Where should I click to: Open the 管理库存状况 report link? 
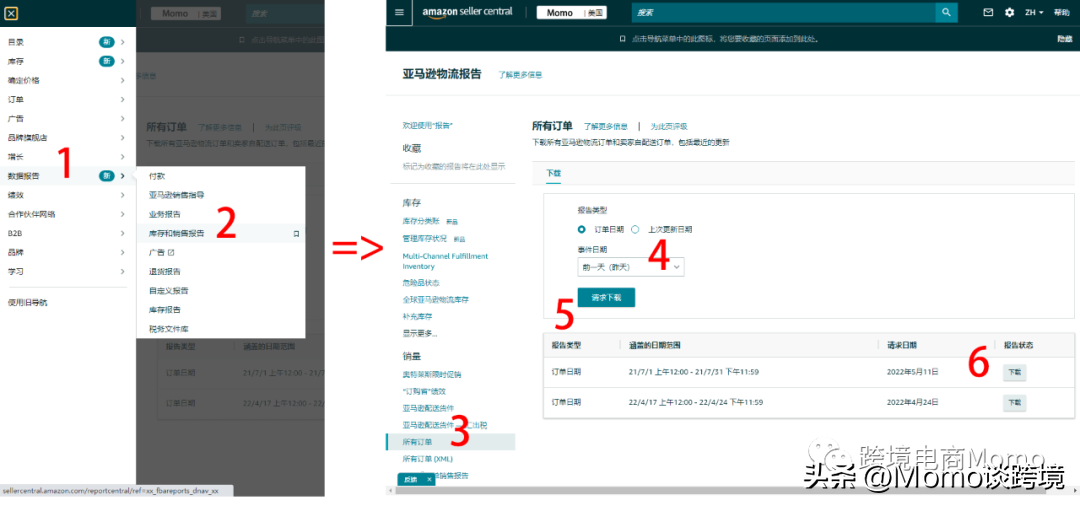424,238
